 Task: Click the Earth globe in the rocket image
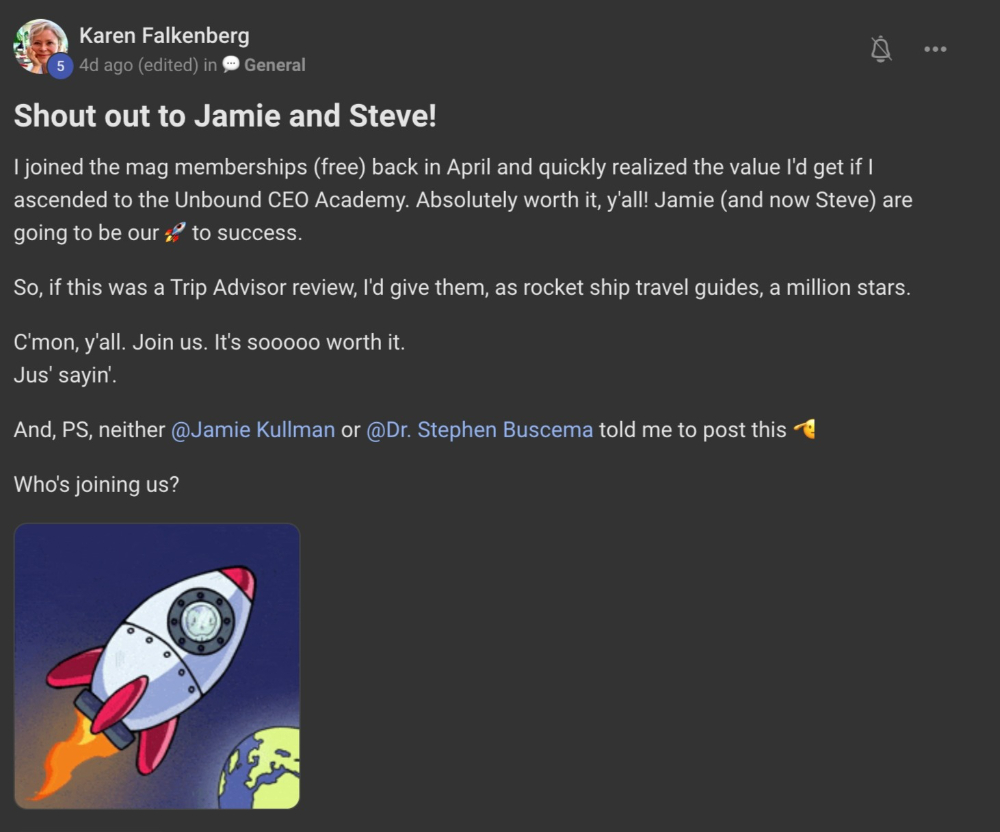[x=262, y=768]
